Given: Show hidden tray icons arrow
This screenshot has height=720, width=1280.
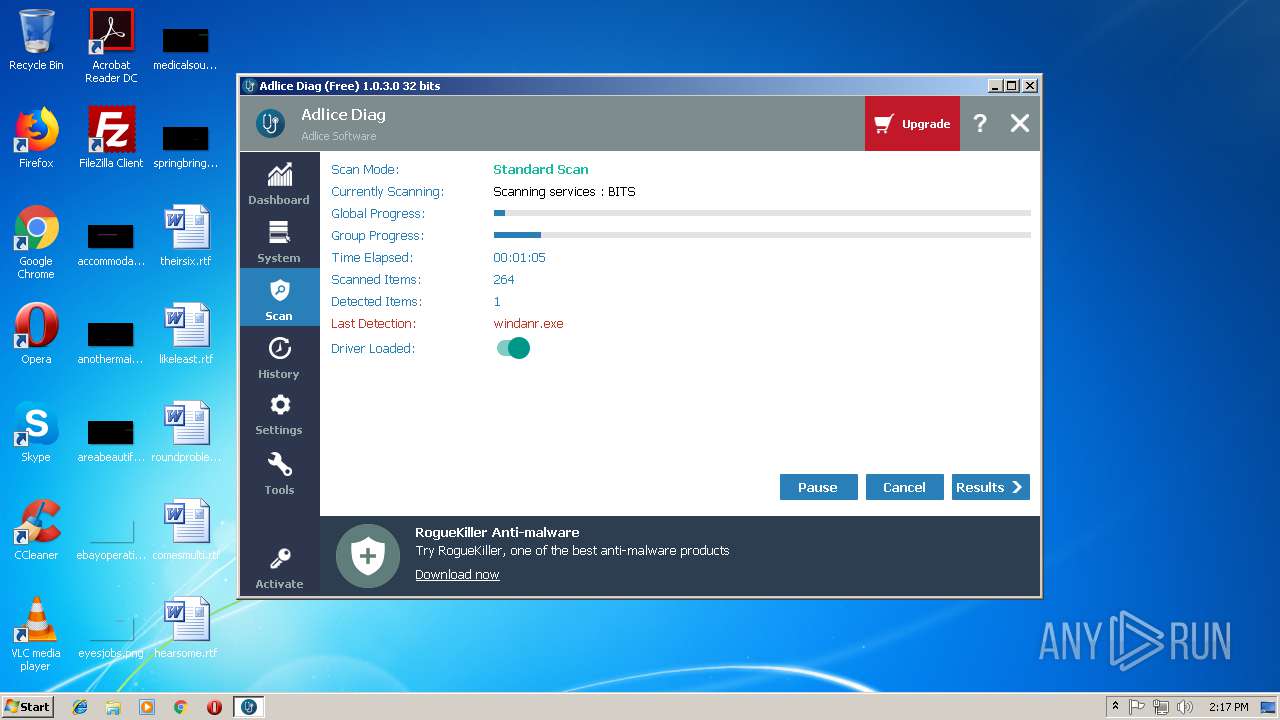Looking at the screenshot, I should 1115,707.
